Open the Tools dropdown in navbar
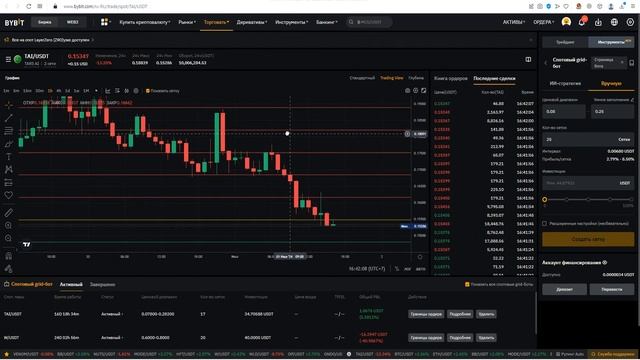Image resolution: width=640 pixels, height=360 pixels. click(291, 22)
